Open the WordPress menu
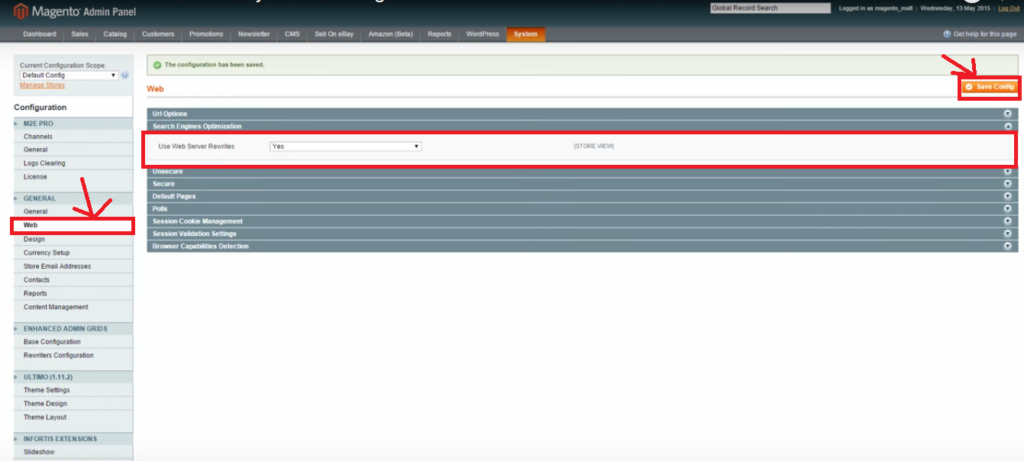Image resolution: width=1024 pixels, height=461 pixels. point(483,34)
